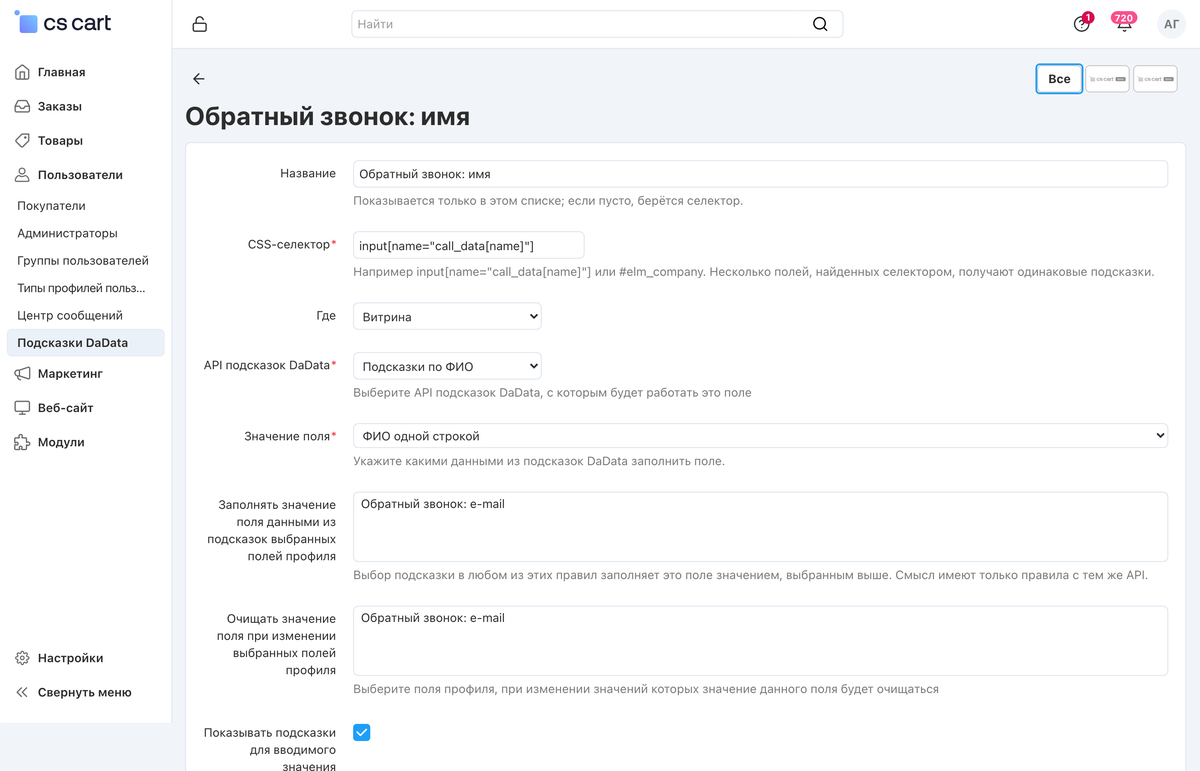Viewport: 1200px width, 771px height.
Task: Click the Очищать значение поля select box
Action: [760, 641]
